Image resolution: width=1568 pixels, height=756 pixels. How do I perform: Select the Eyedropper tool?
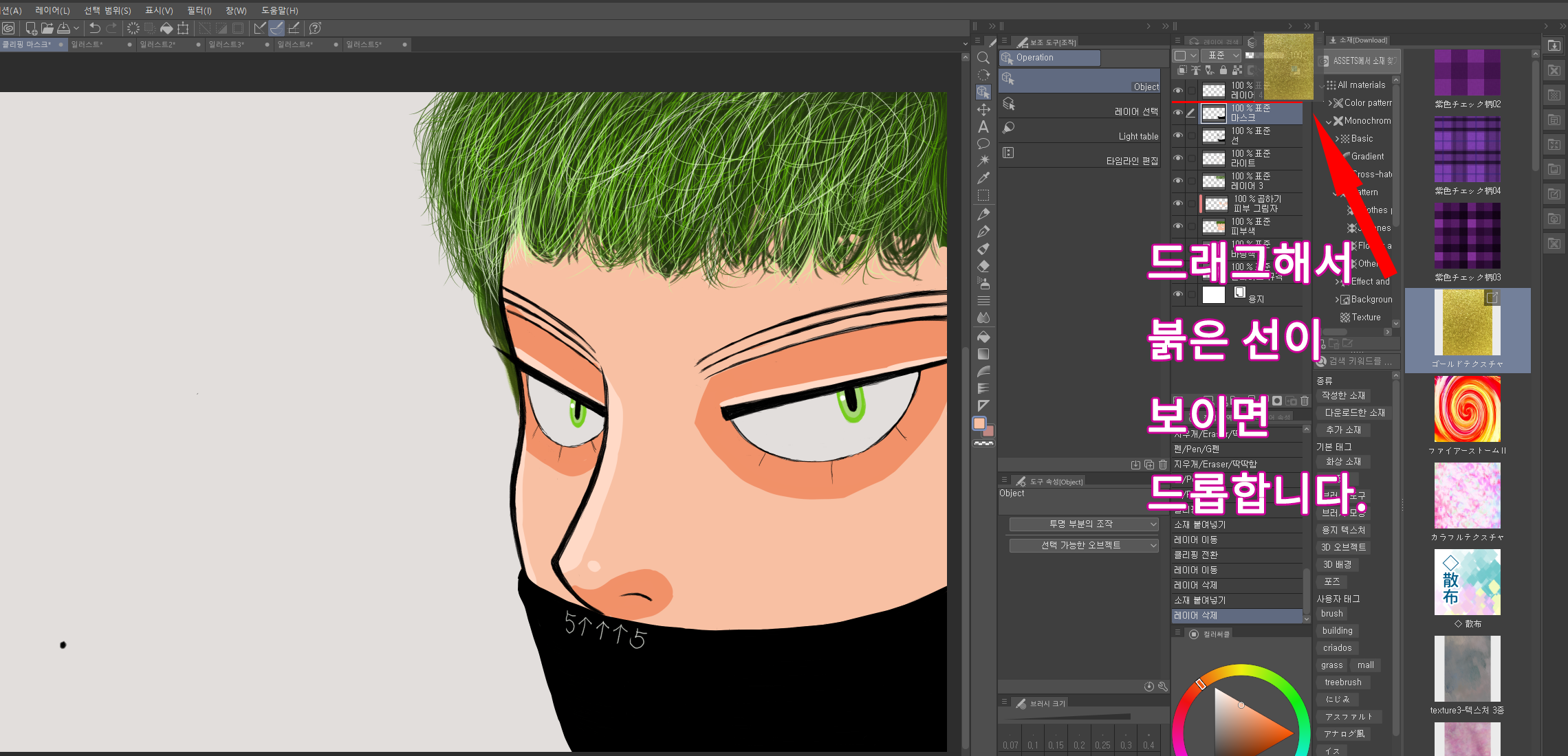click(x=983, y=178)
